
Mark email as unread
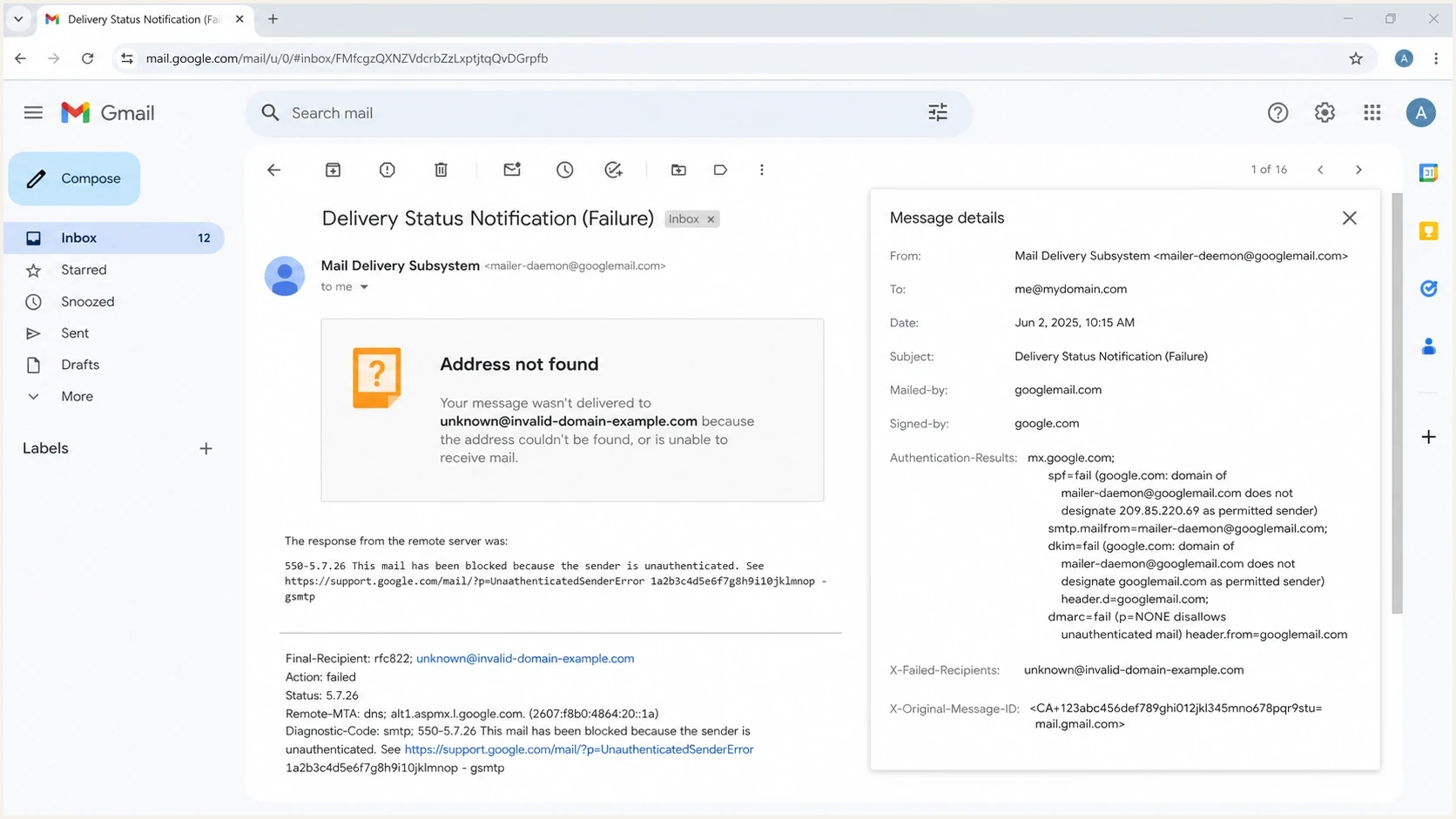point(512,170)
